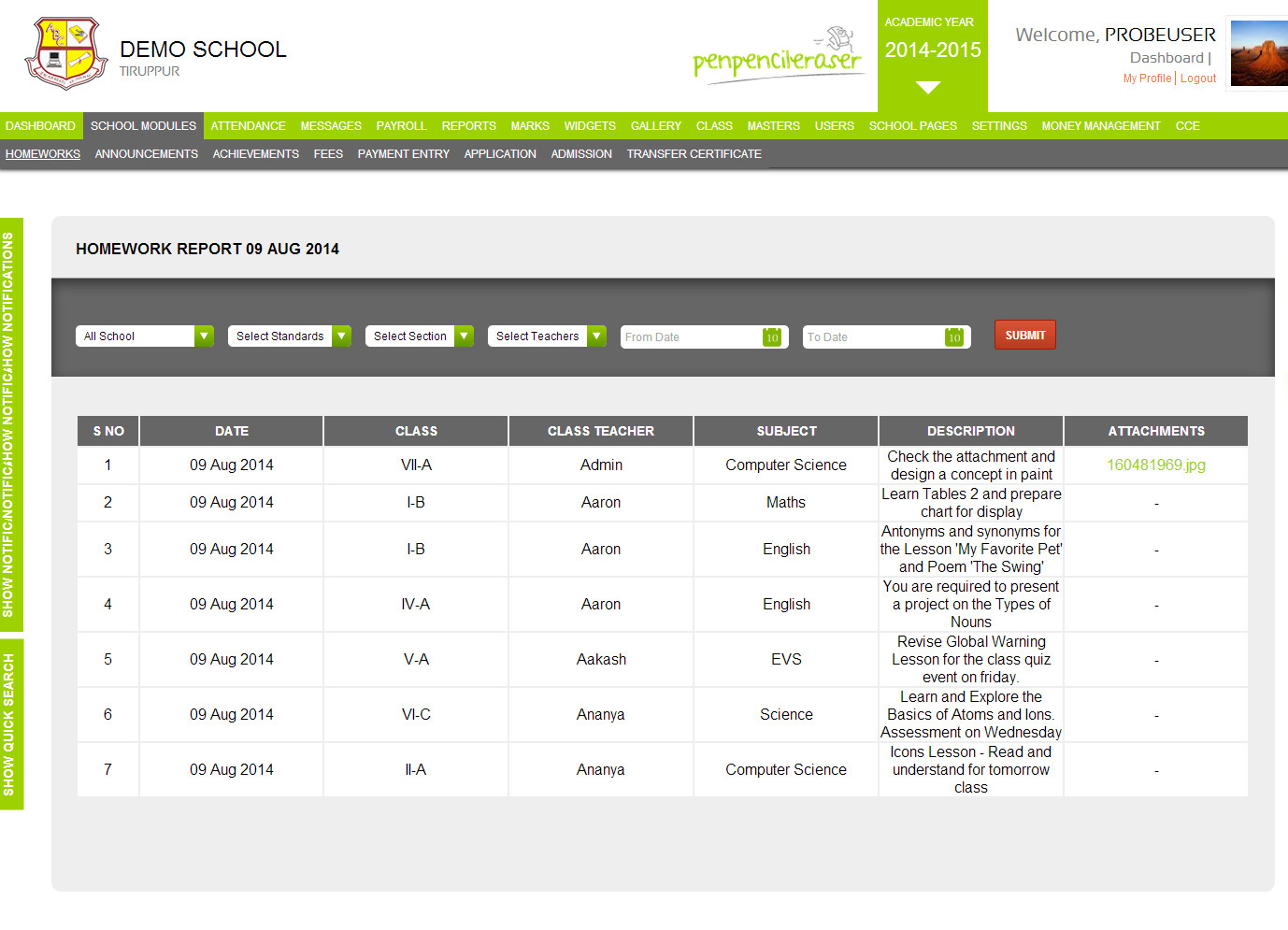Open the School Pages menu

pos(912,125)
